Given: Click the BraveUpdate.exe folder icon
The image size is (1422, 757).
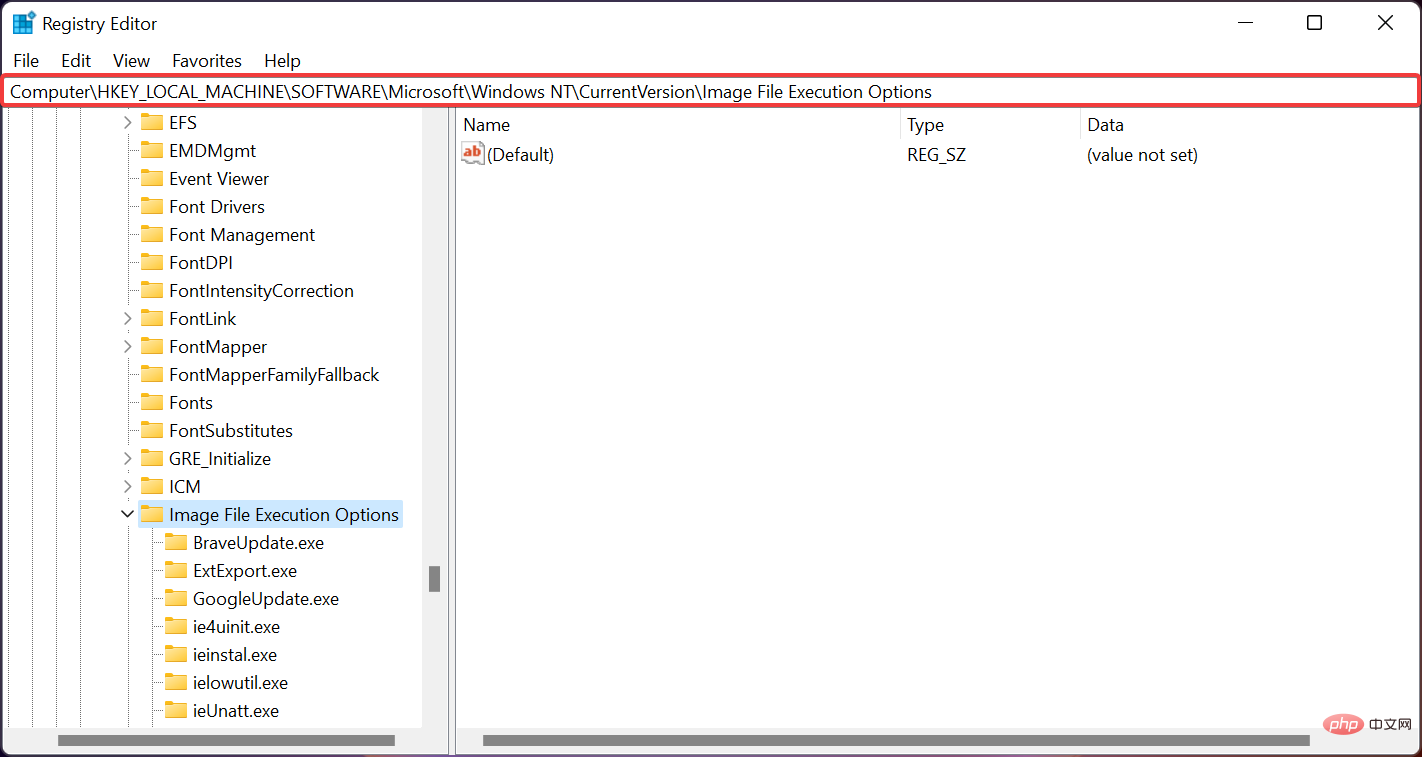Looking at the screenshot, I should pyautogui.click(x=176, y=542).
